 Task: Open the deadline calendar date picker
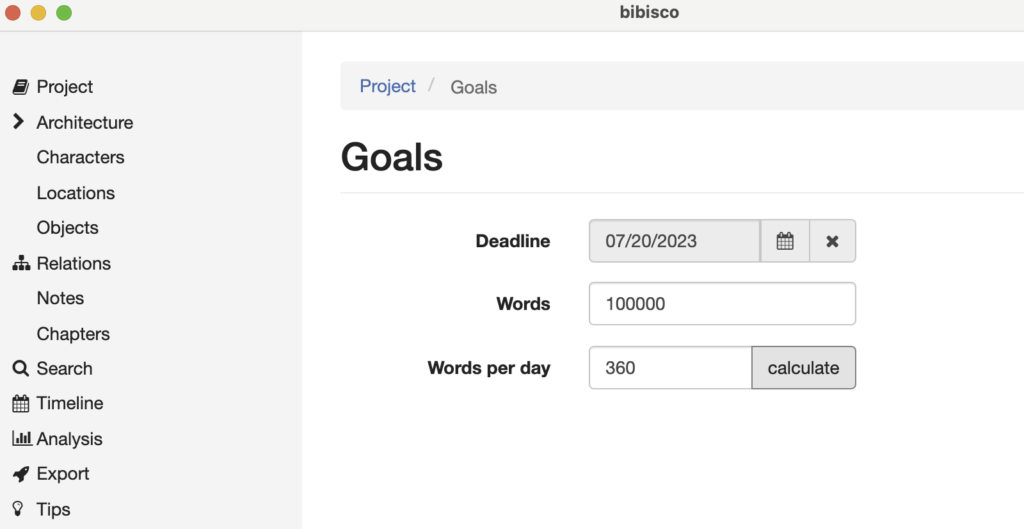785,241
